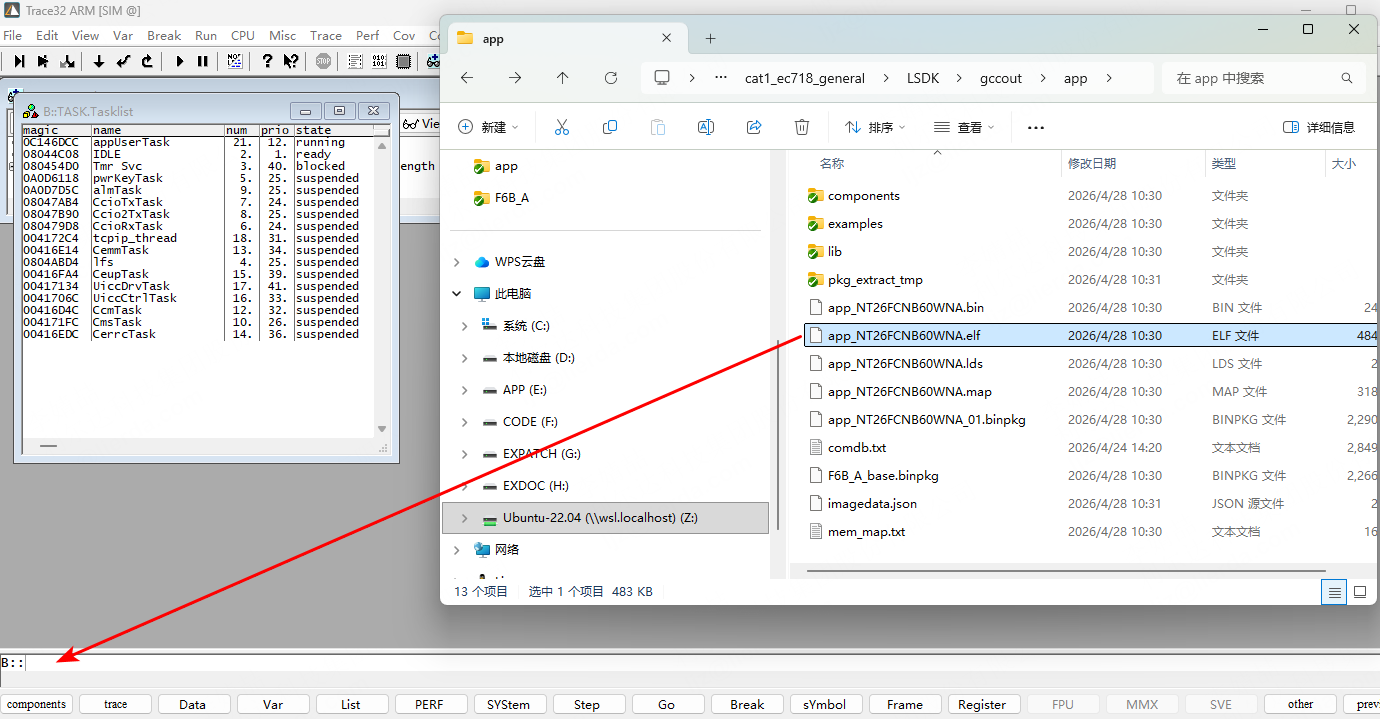Click the cut scissors icon in Explorer
The image size is (1380, 719).
click(561, 127)
